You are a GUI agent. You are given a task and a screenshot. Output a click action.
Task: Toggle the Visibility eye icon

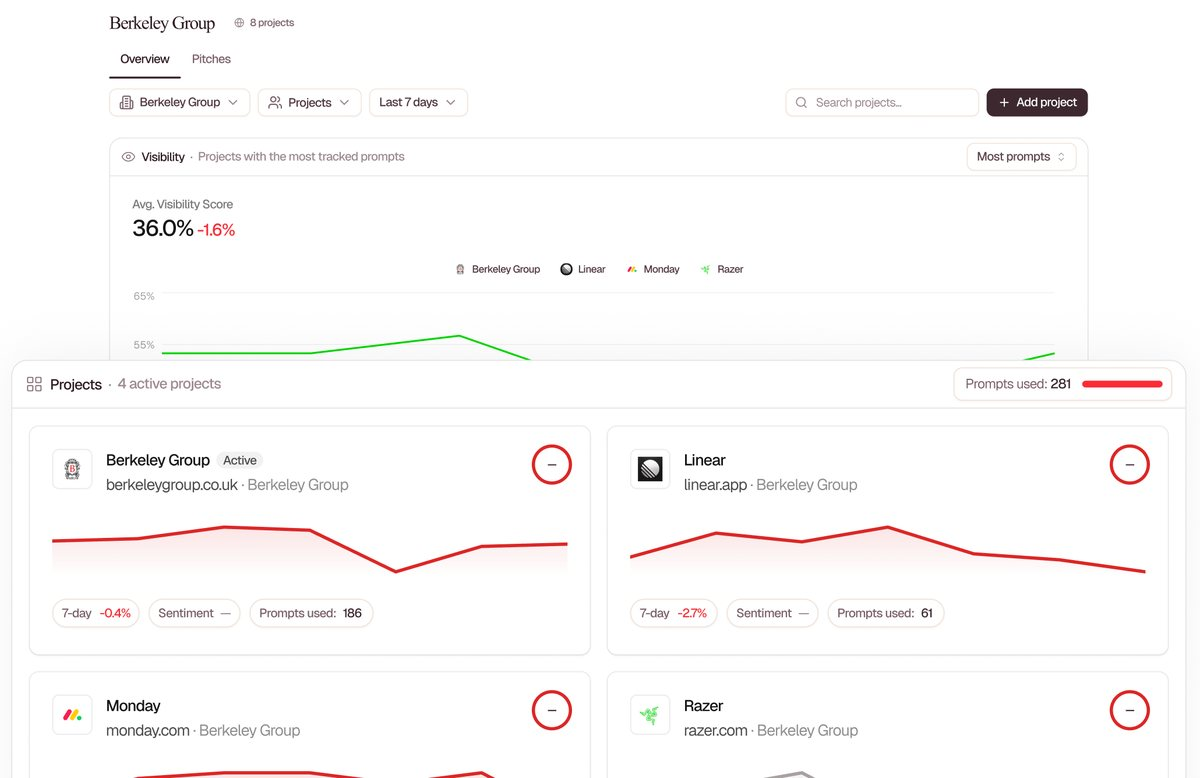[128, 157]
